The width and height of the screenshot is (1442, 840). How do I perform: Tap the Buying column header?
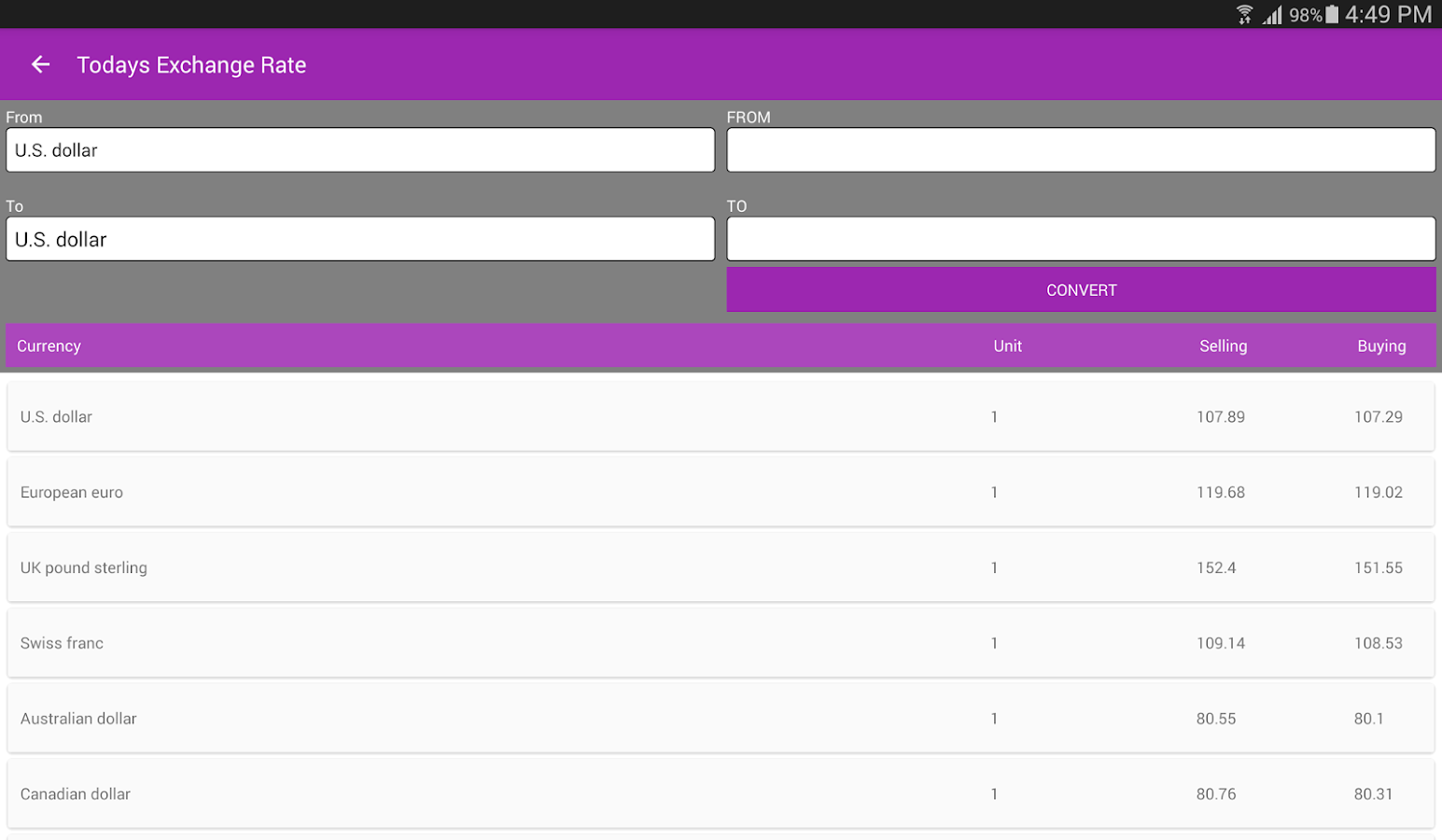[x=1381, y=346]
